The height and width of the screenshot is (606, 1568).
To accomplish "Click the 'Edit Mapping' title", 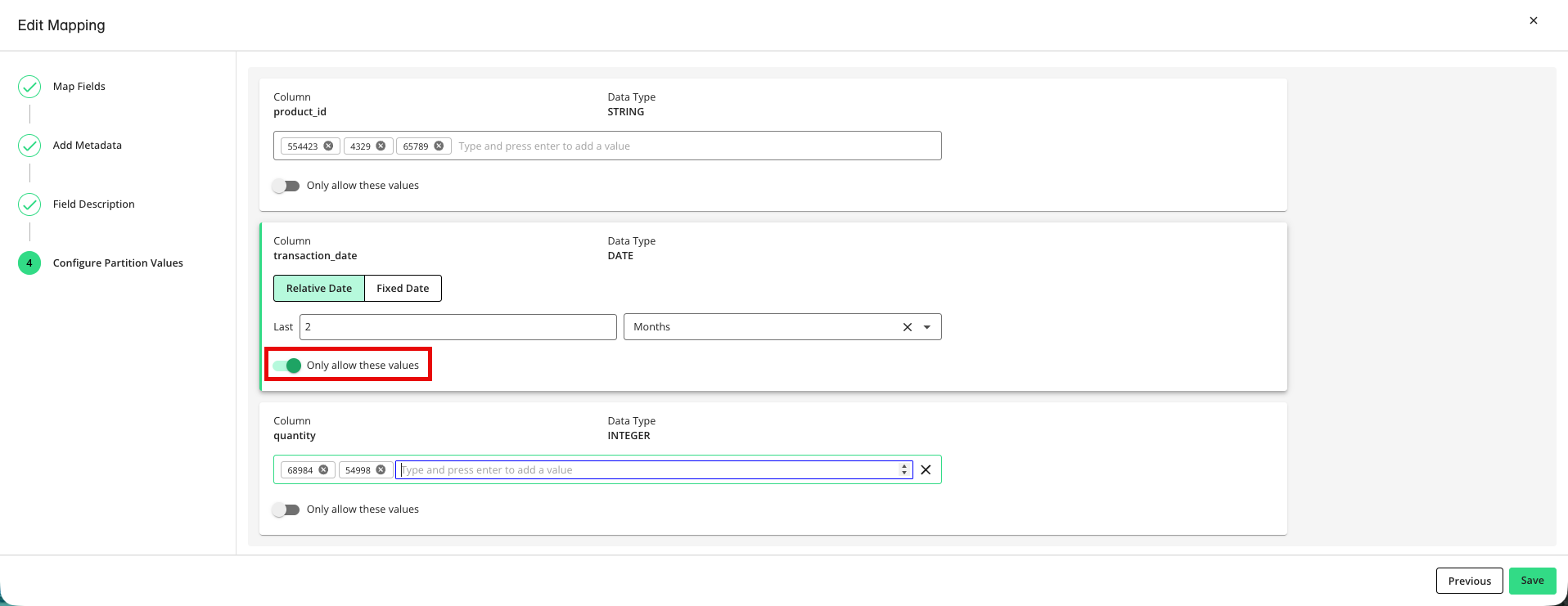I will [61, 25].
